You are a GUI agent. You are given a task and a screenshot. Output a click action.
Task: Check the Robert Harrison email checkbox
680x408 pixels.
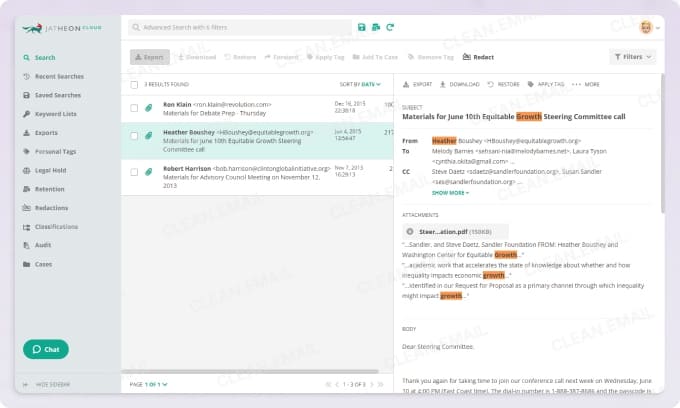coord(134,172)
